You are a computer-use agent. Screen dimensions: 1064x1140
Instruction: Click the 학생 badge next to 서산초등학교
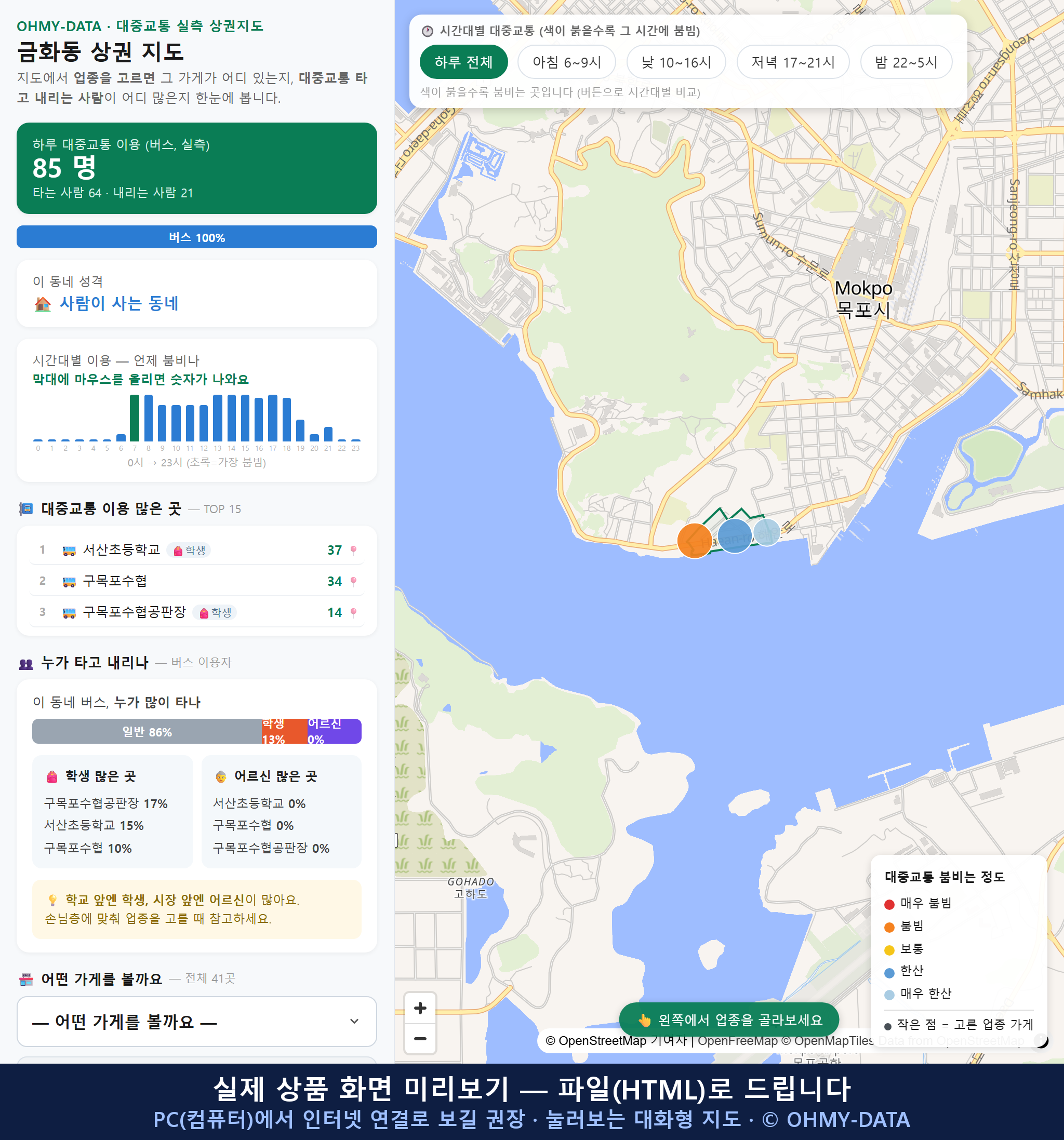(x=189, y=551)
